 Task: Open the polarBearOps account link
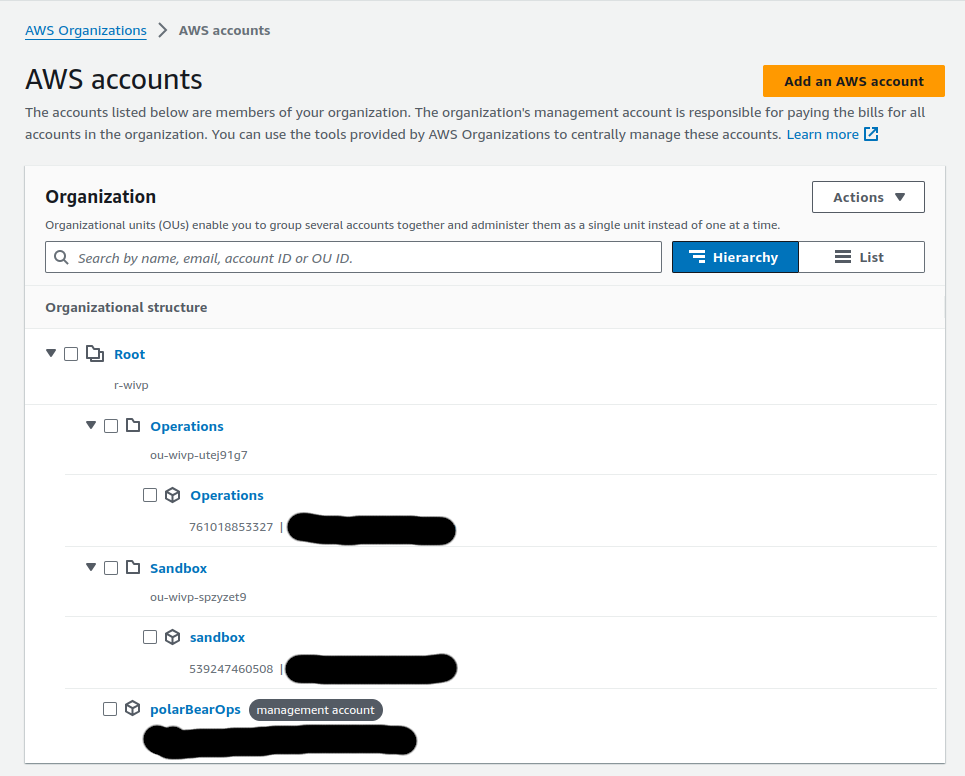[195, 710]
